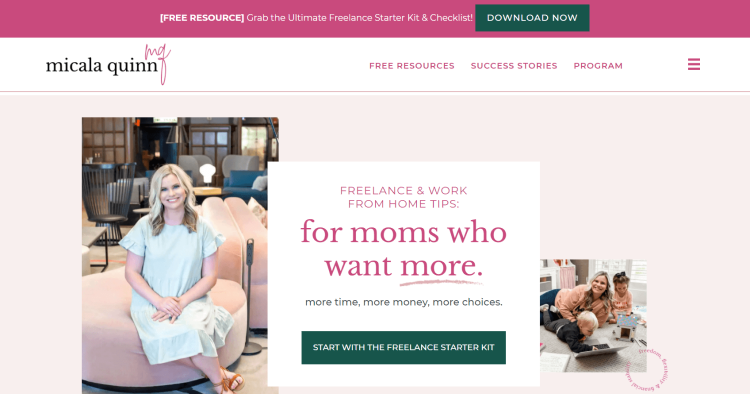
Task: Click START WITH THE FREELANCE STARTER KIT
Action: 403,348
